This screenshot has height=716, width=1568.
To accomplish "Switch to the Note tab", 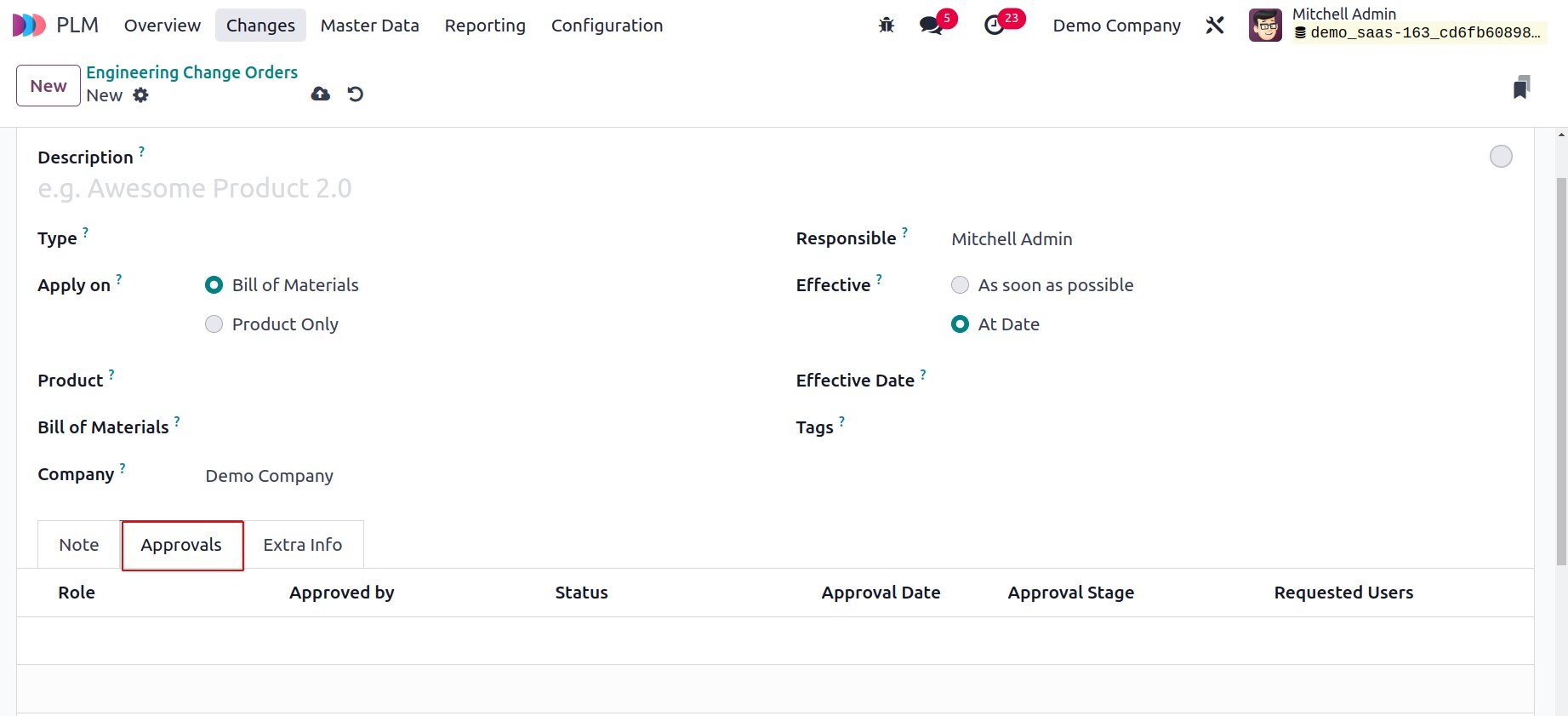I will 79,545.
